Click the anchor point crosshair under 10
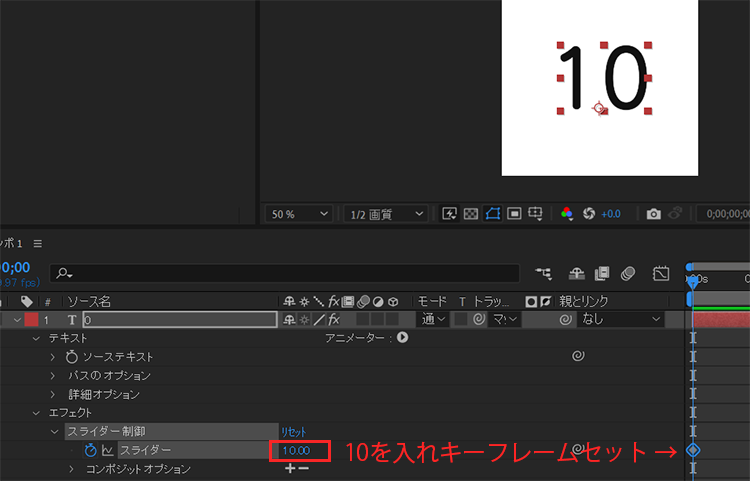Screen dimensions: 750x481 click(599, 108)
